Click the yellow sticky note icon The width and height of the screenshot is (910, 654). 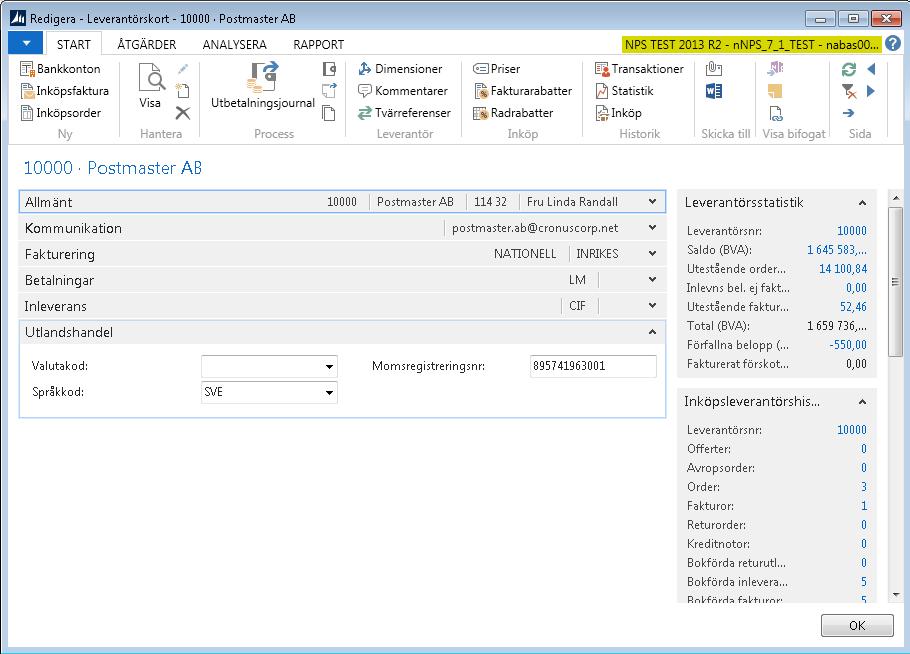point(775,91)
